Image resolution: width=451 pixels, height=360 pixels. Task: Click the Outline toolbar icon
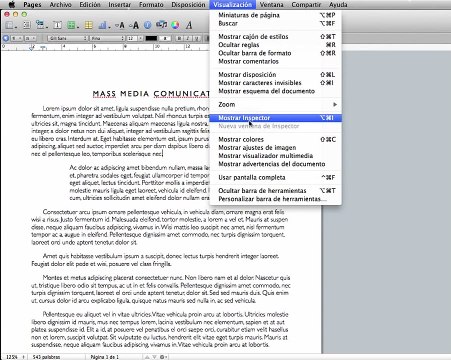click(27, 25)
